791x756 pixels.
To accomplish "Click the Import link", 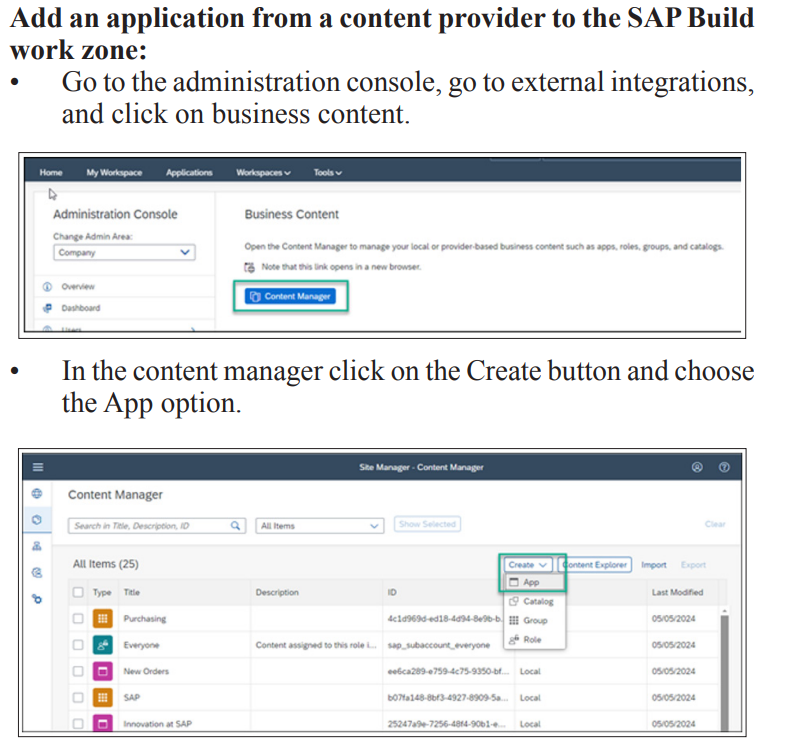I will click(x=654, y=565).
